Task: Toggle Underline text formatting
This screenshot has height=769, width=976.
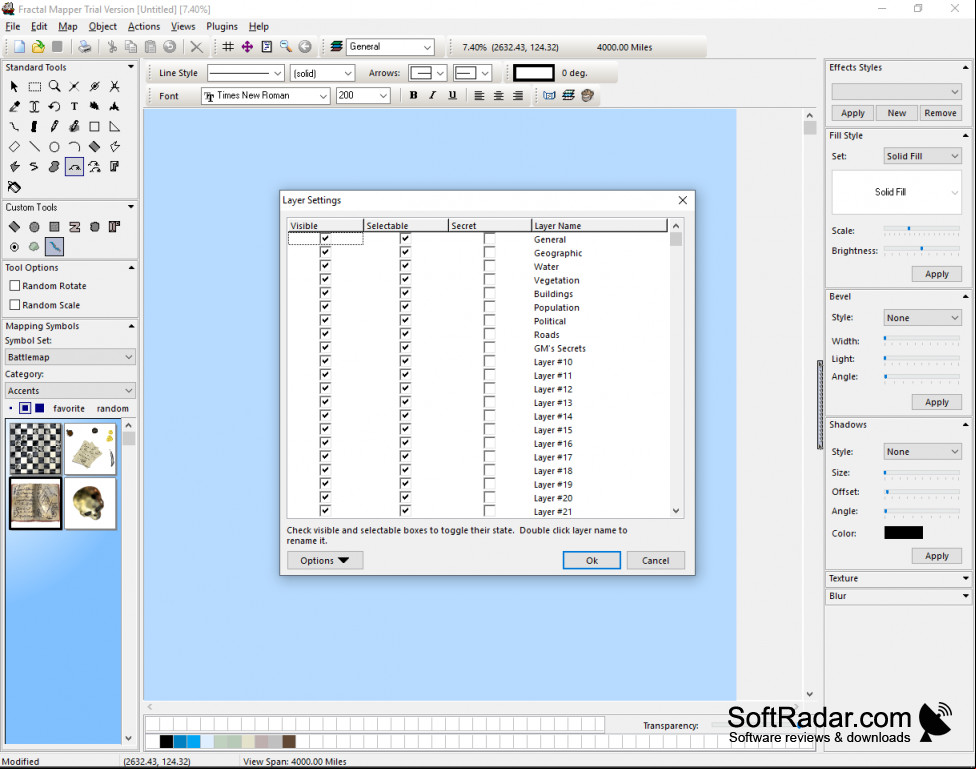Action: tap(453, 95)
